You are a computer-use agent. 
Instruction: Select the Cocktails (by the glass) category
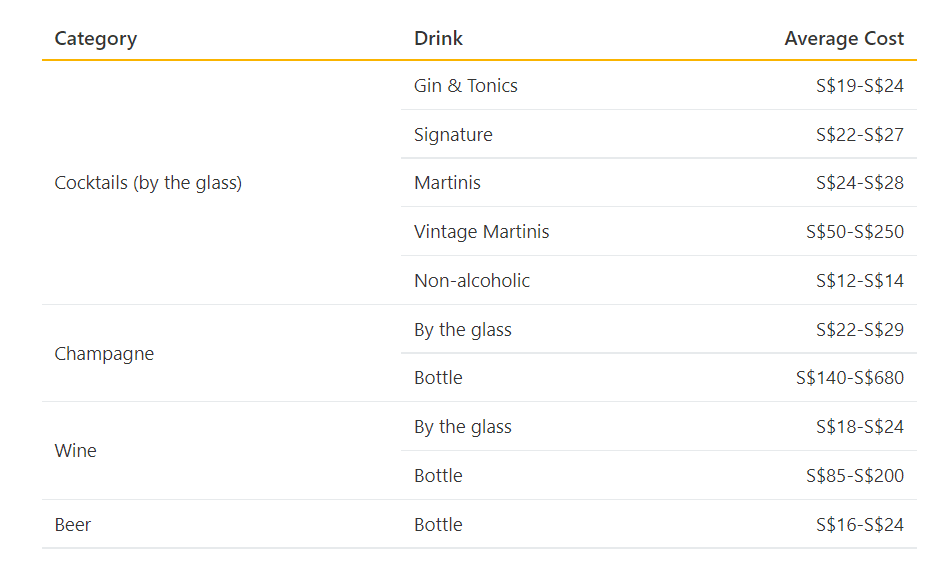[x=148, y=183]
